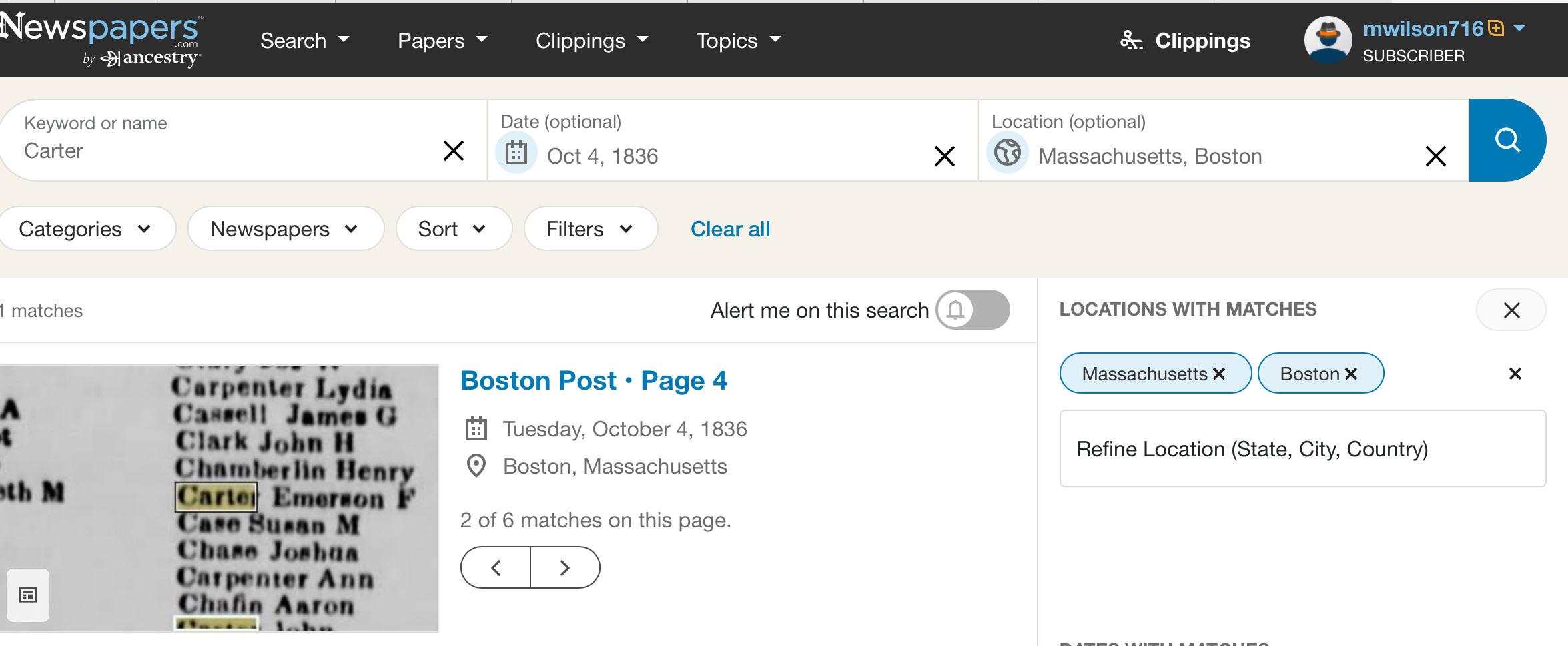Image resolution: width=1568 pixels, height=646 pixels.
Task: Clear the Oct 4, 1836 date
Action: click(945, 156)
